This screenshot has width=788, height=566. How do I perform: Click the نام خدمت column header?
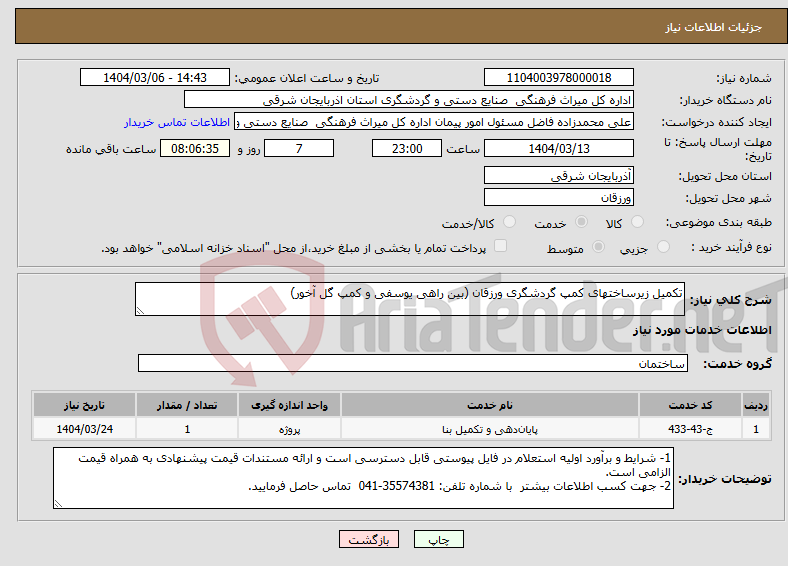tap(489, 405)
